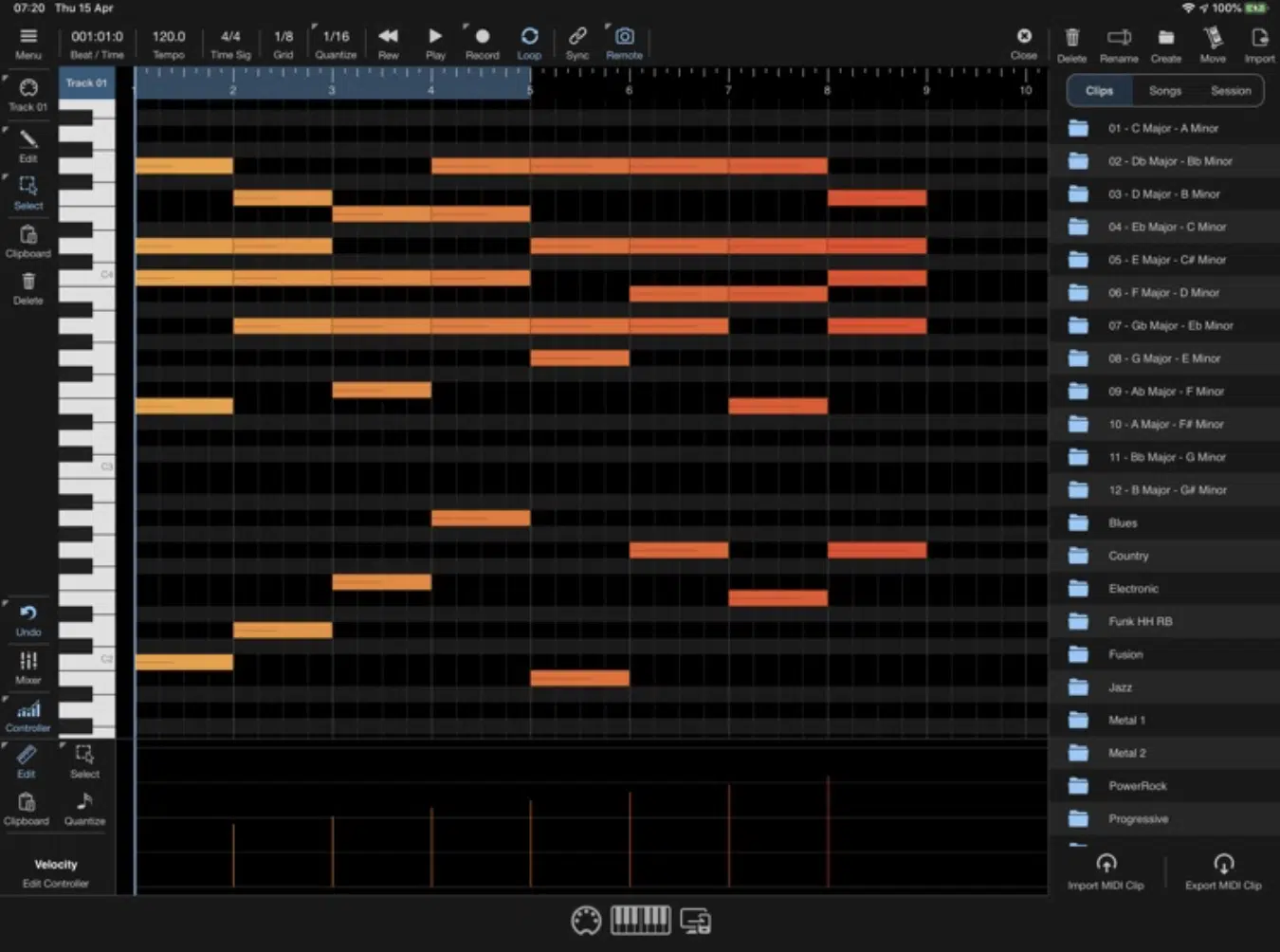This screenshot has width=1280, height=952.
Task: Click Export MIDI Clip
Action: (1223, 871)
